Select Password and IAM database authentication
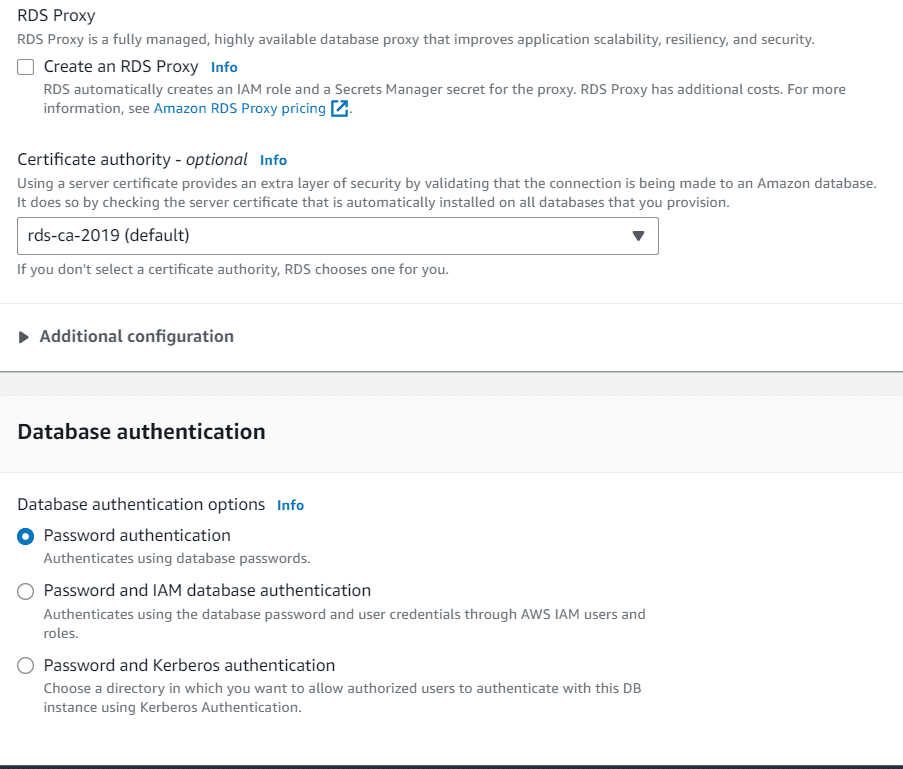 (25, 592)
